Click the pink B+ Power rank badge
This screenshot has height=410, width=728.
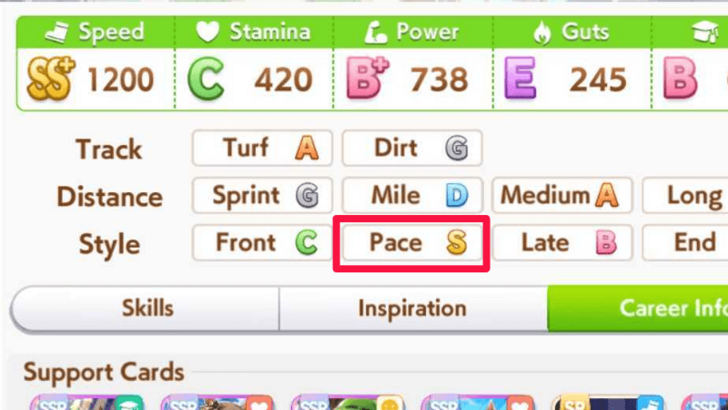[x=368, y=78]
